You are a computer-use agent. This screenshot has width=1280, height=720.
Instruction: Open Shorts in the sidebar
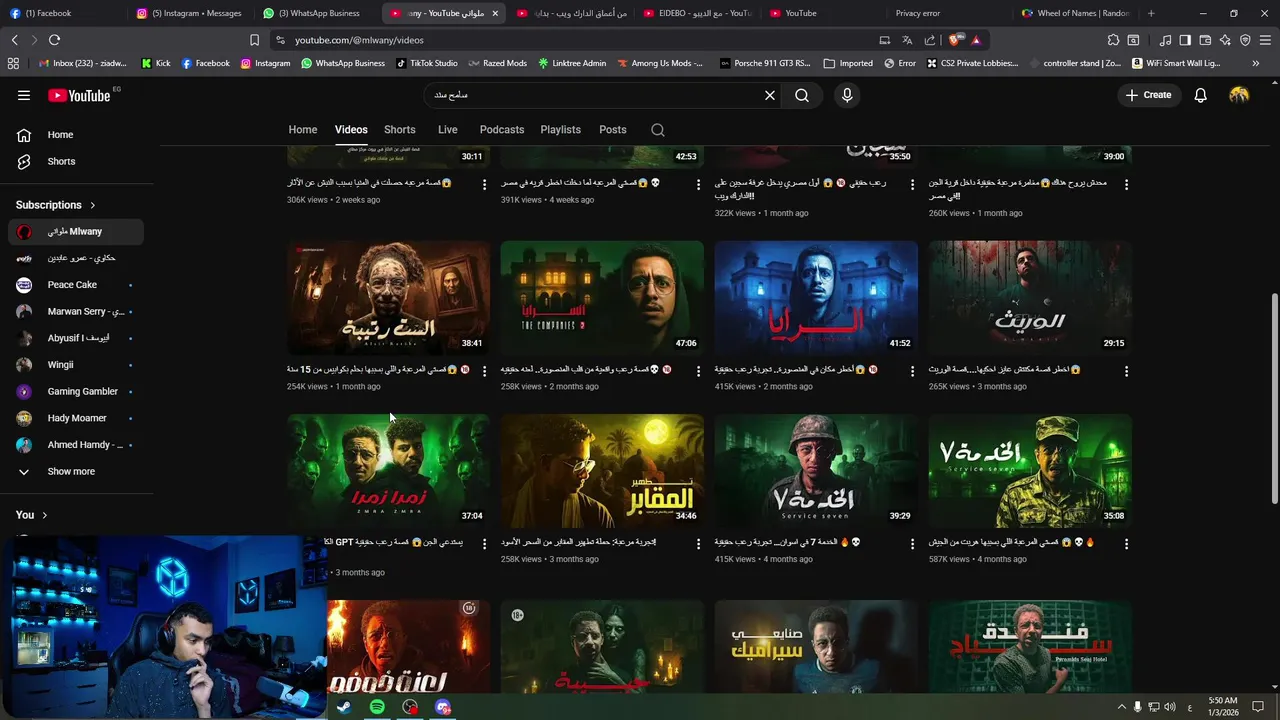pos(76,161)
